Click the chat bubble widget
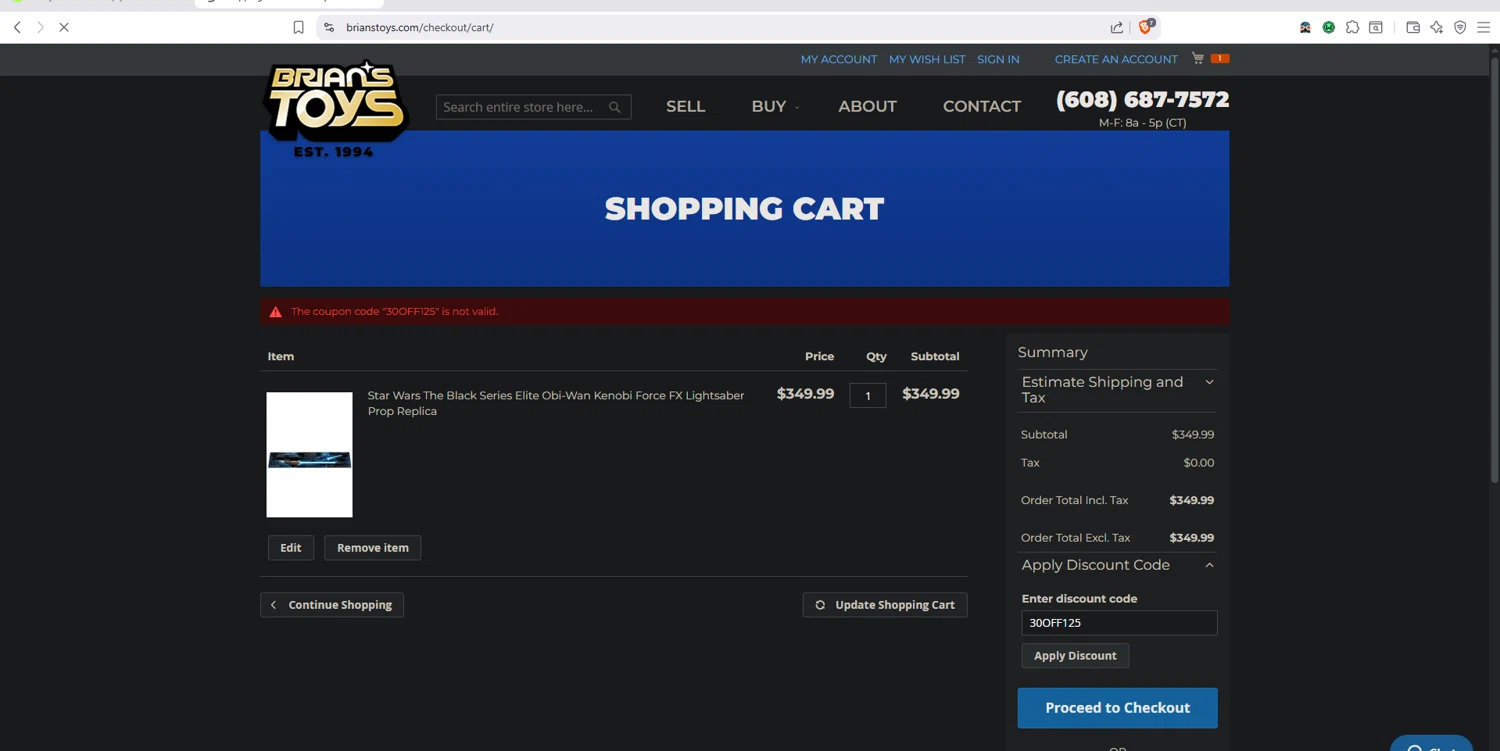The width and height of the screenshot is (1500, 751). [x=1431, y=743]
